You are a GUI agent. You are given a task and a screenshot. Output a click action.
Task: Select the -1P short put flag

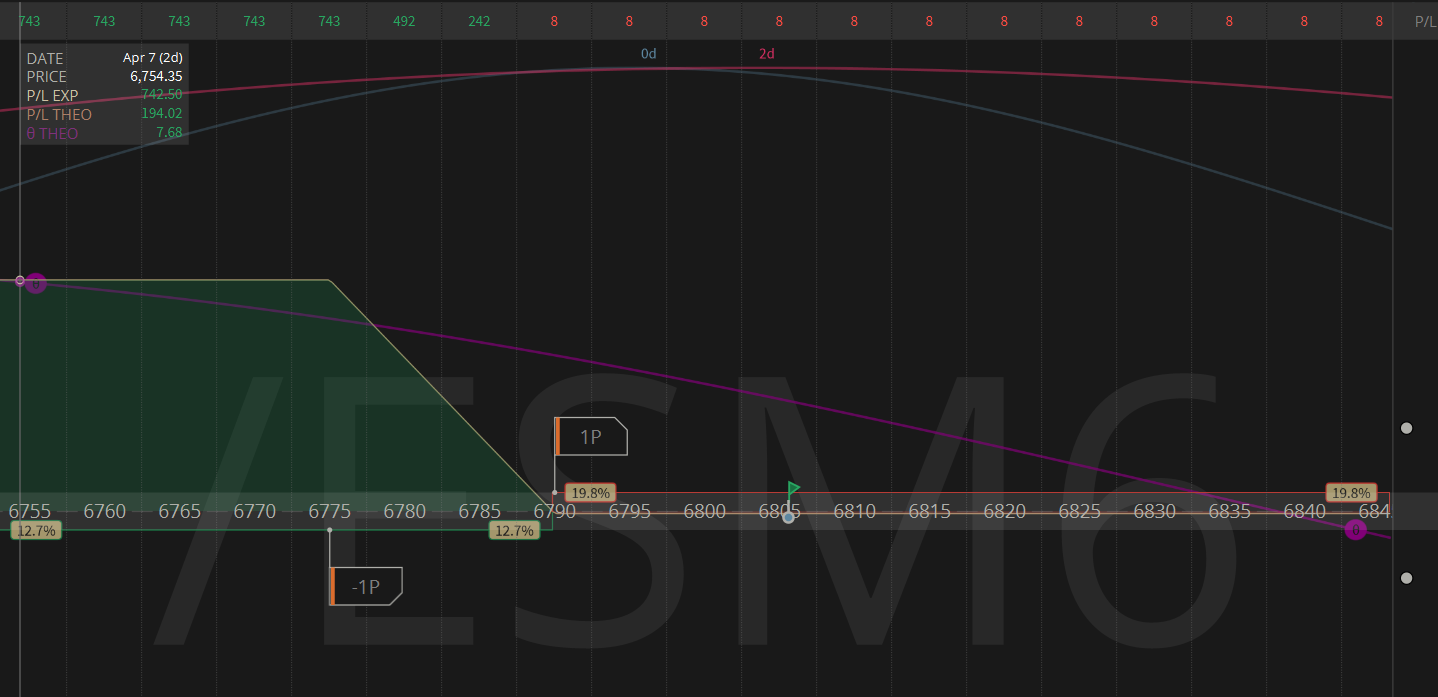[x=367, y=587]
